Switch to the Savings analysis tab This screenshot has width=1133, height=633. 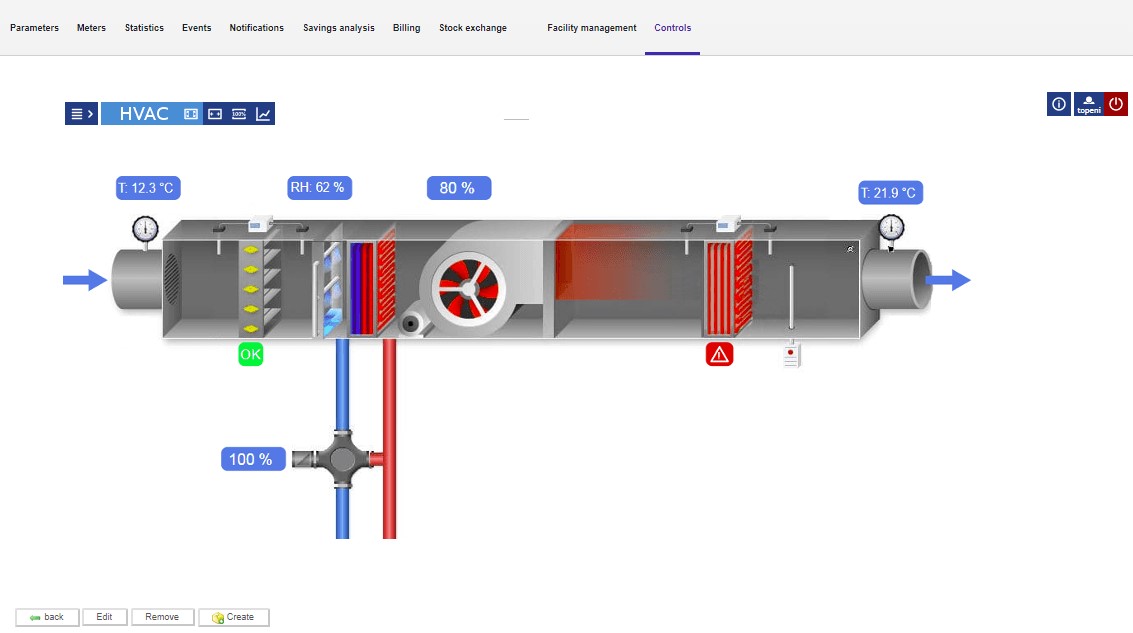click(x=338, y=28)
